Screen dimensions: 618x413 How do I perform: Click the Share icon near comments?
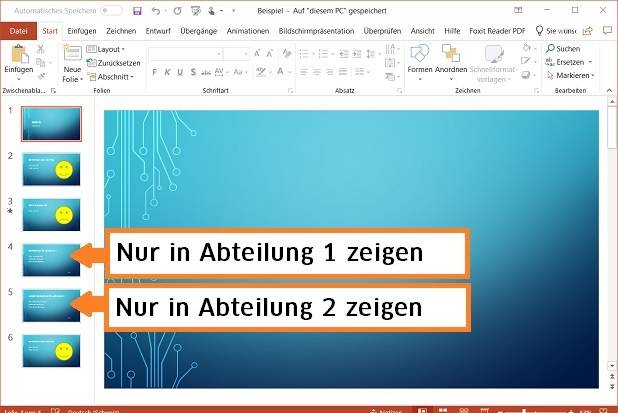click(588, 31)
